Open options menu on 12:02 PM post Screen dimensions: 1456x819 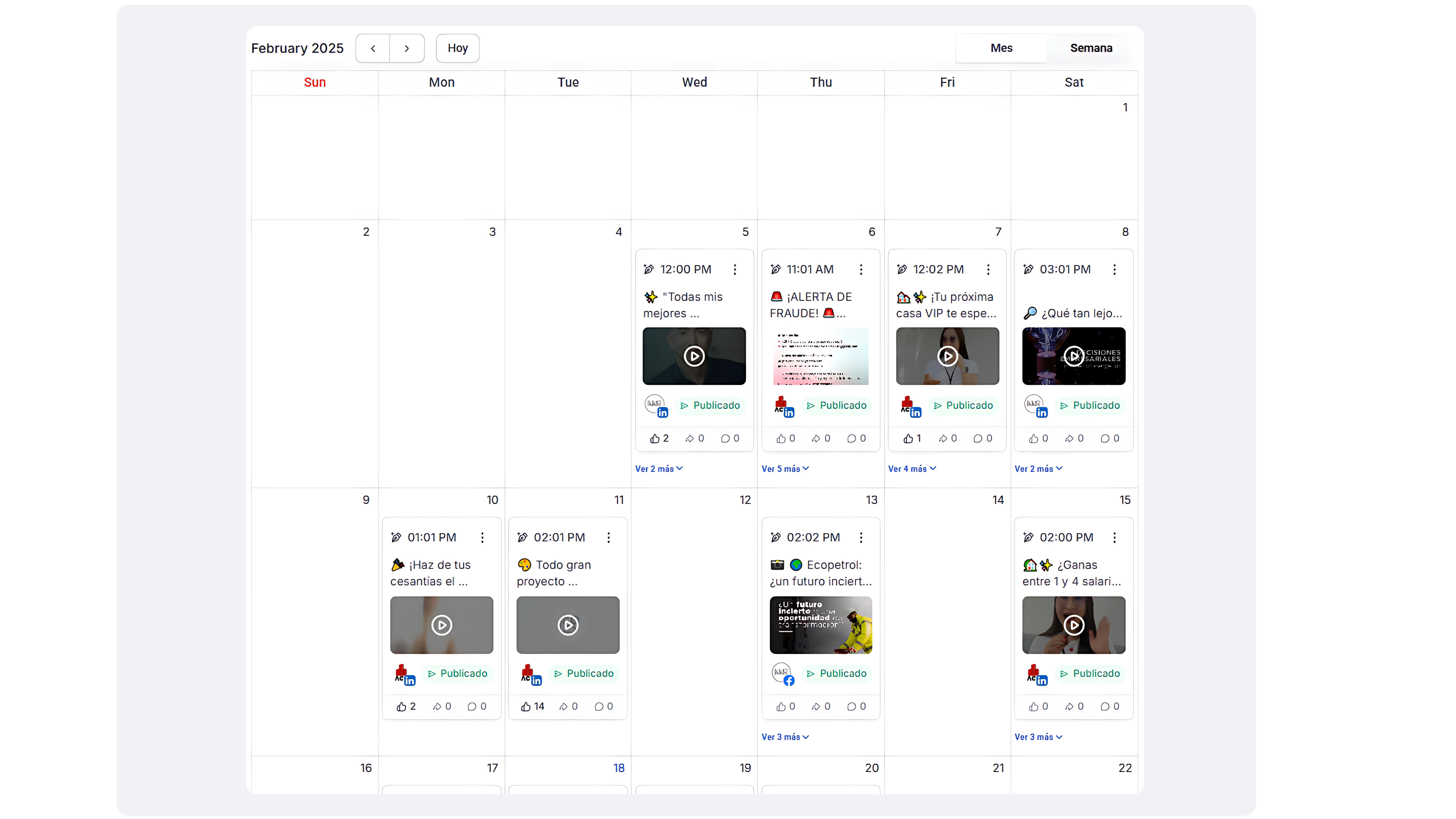(988, 269)
